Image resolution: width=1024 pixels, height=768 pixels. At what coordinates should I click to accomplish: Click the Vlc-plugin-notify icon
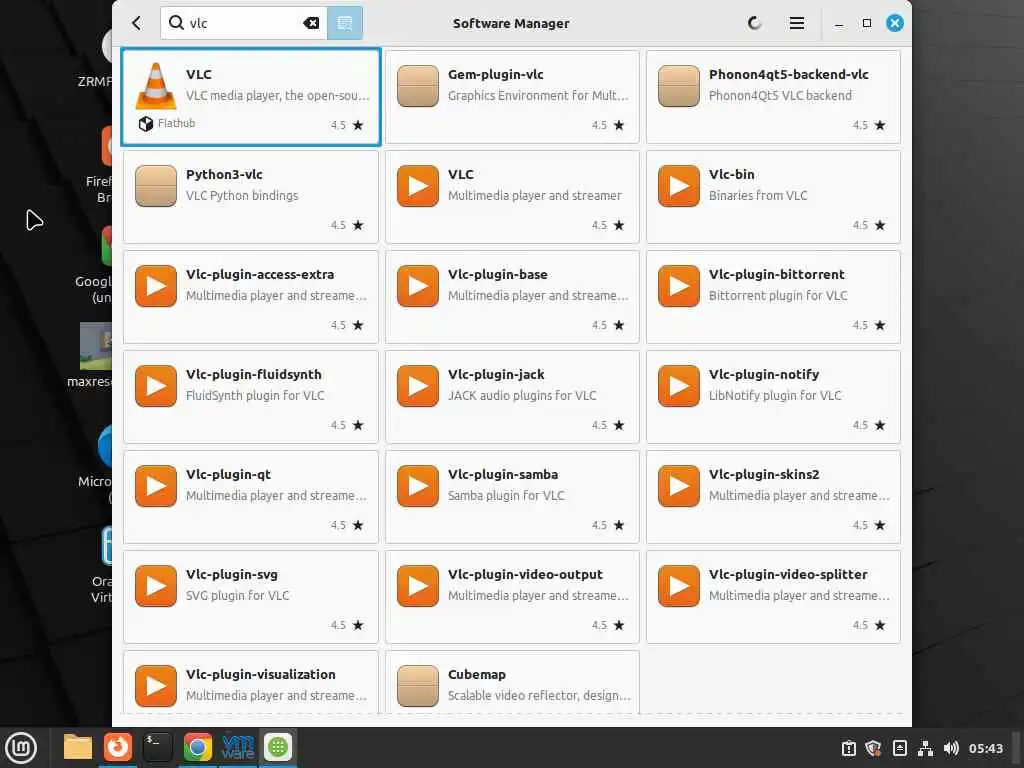coord(679,385)
